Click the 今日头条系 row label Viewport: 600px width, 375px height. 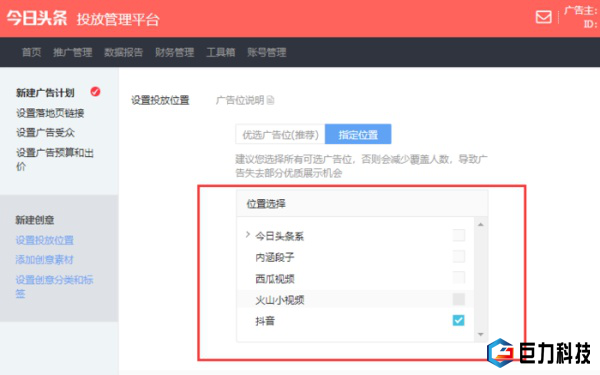280,236
